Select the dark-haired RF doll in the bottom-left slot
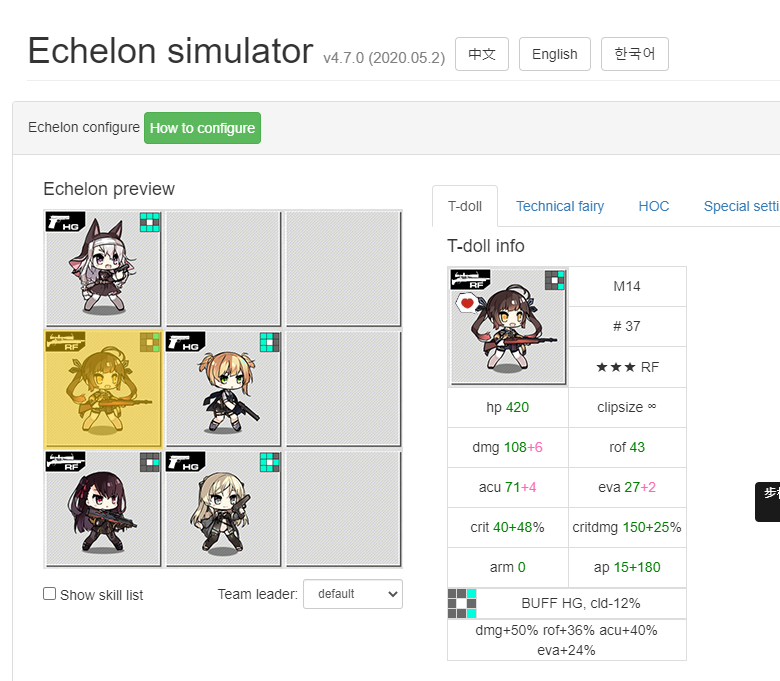780x681 pixels. point(103,509)
